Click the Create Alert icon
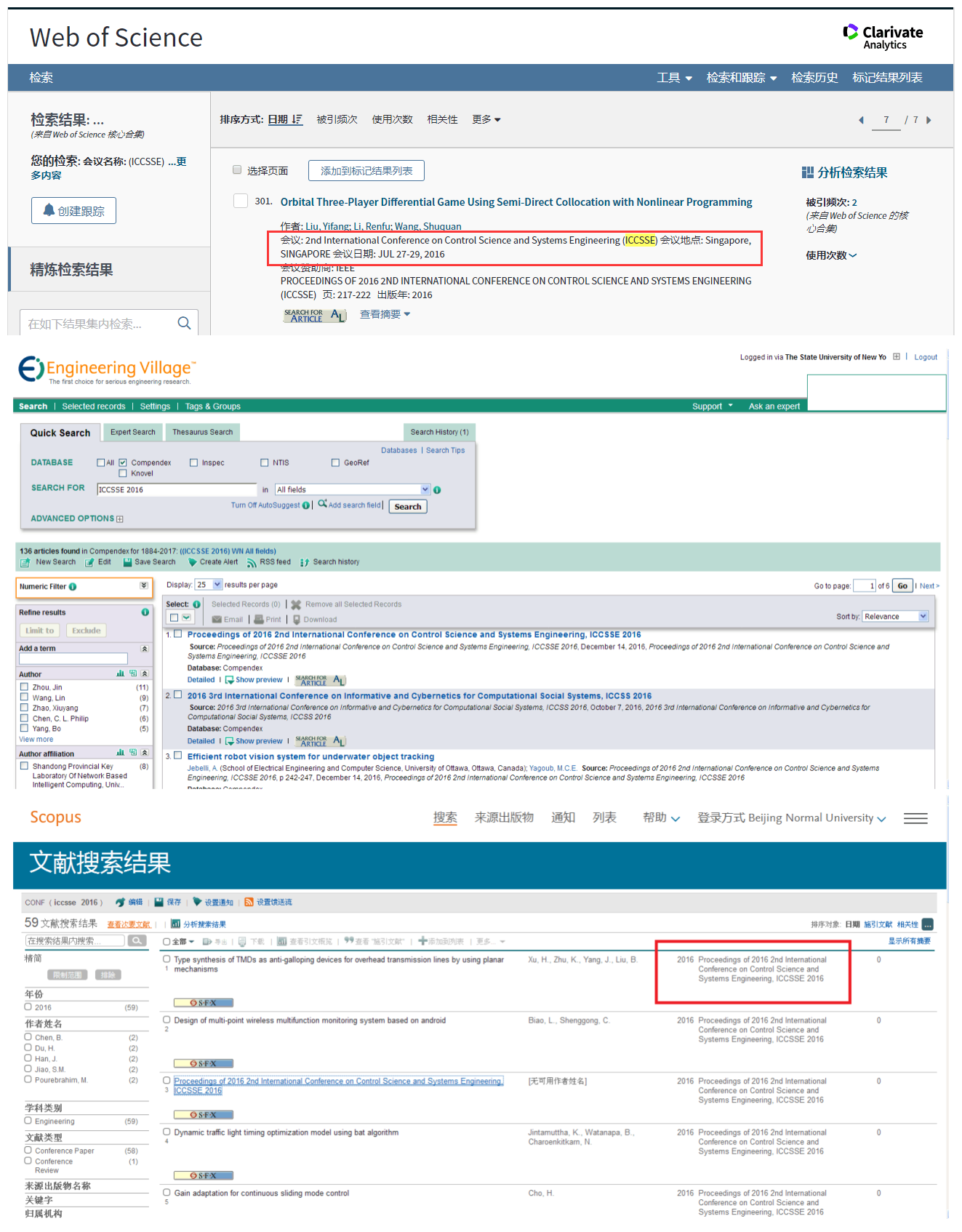 coord(193,562)
